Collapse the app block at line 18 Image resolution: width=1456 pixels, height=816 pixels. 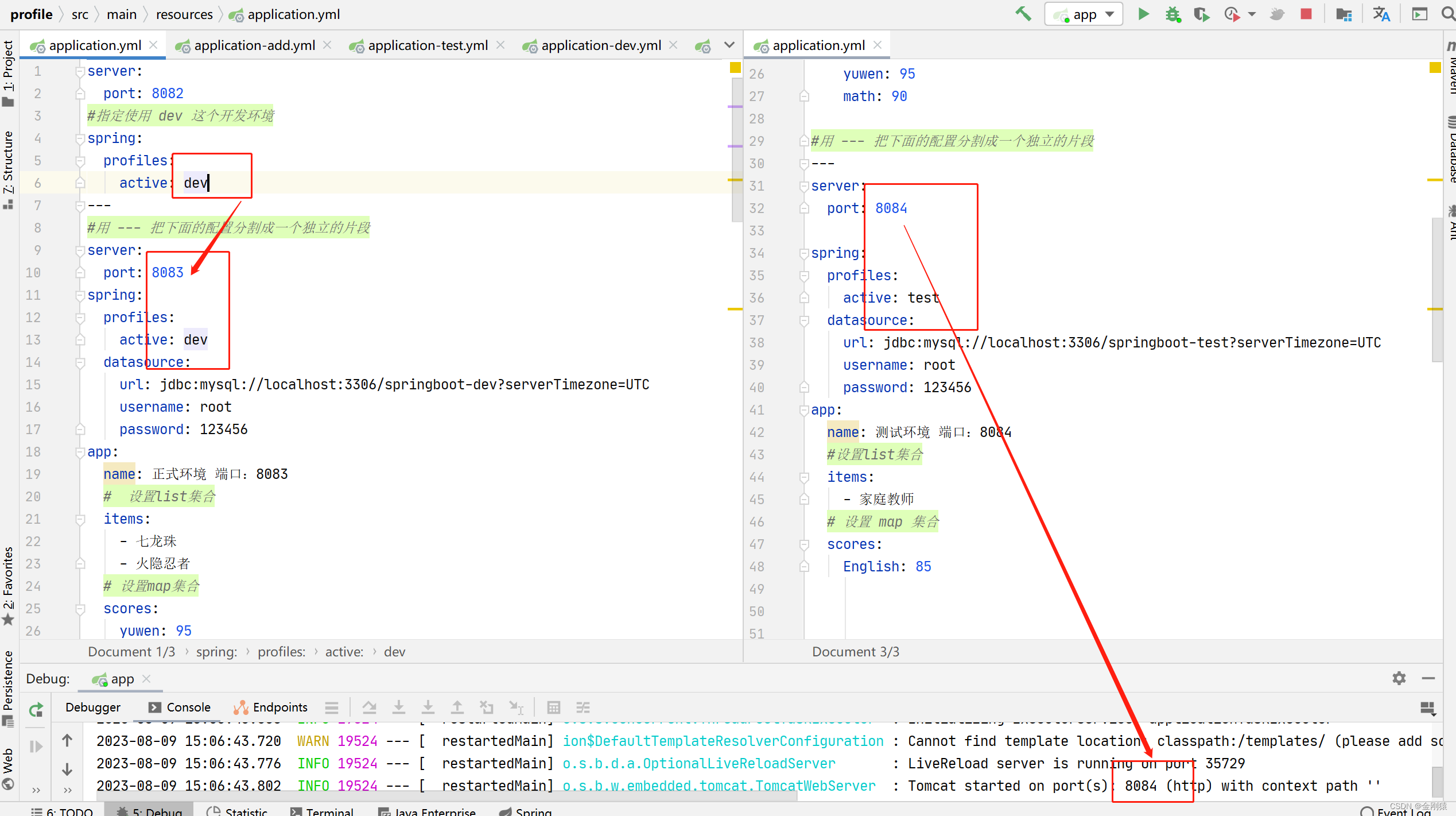80,453
